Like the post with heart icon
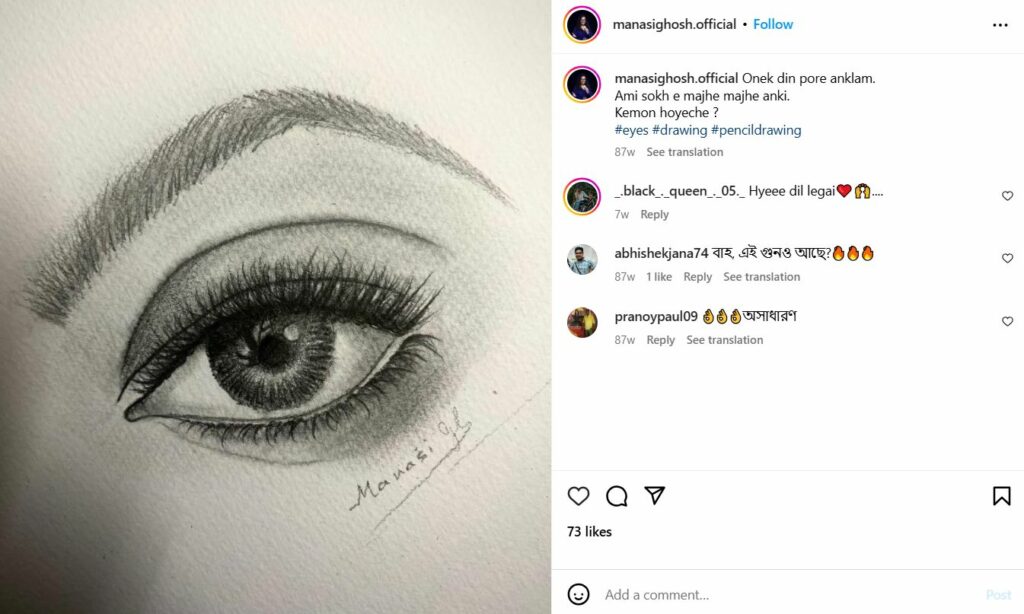The image size is (1024, 614). pos(578,496)
